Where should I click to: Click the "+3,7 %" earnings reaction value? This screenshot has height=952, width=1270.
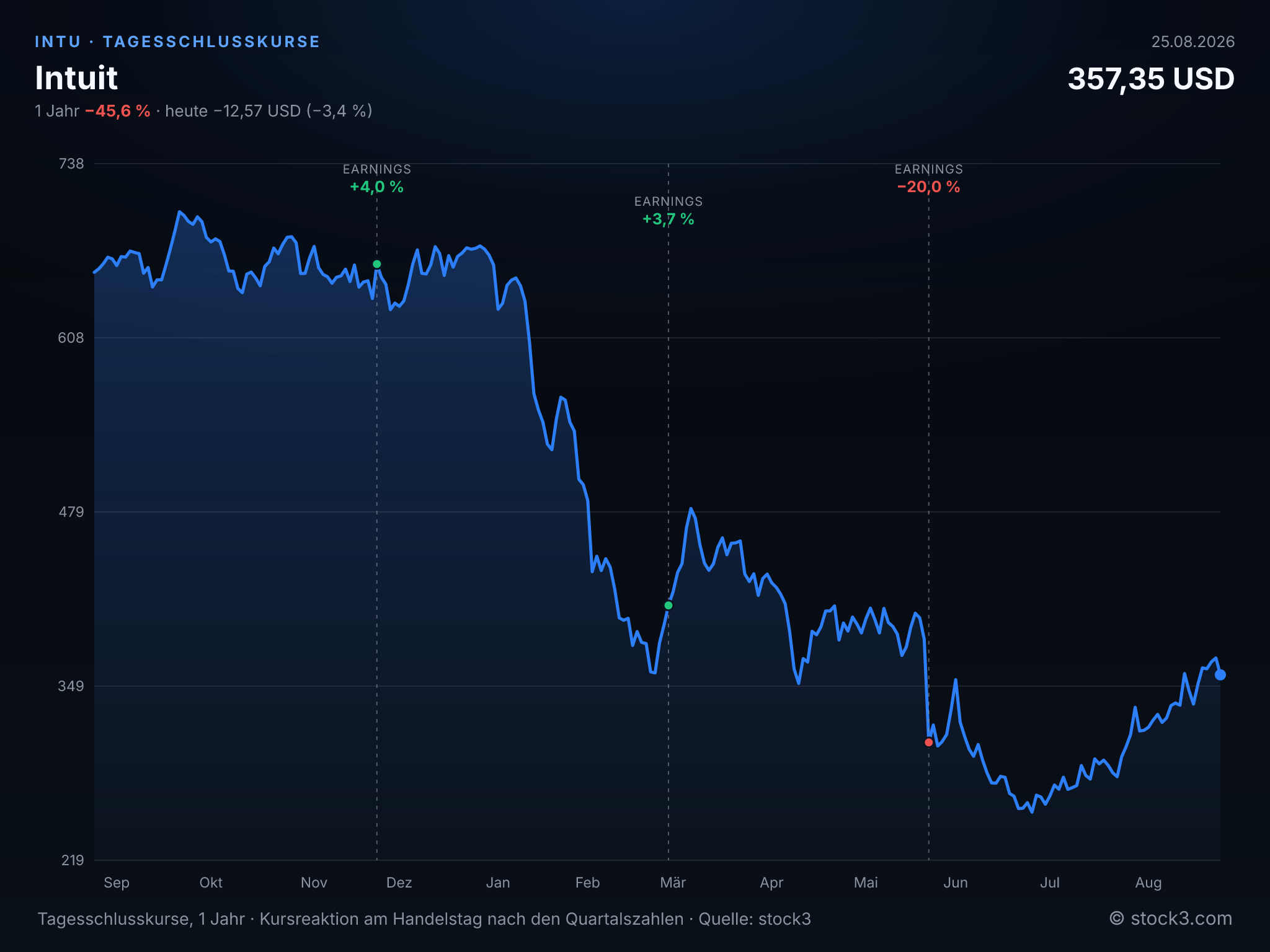pyautogui.click(x=668, y=219)
